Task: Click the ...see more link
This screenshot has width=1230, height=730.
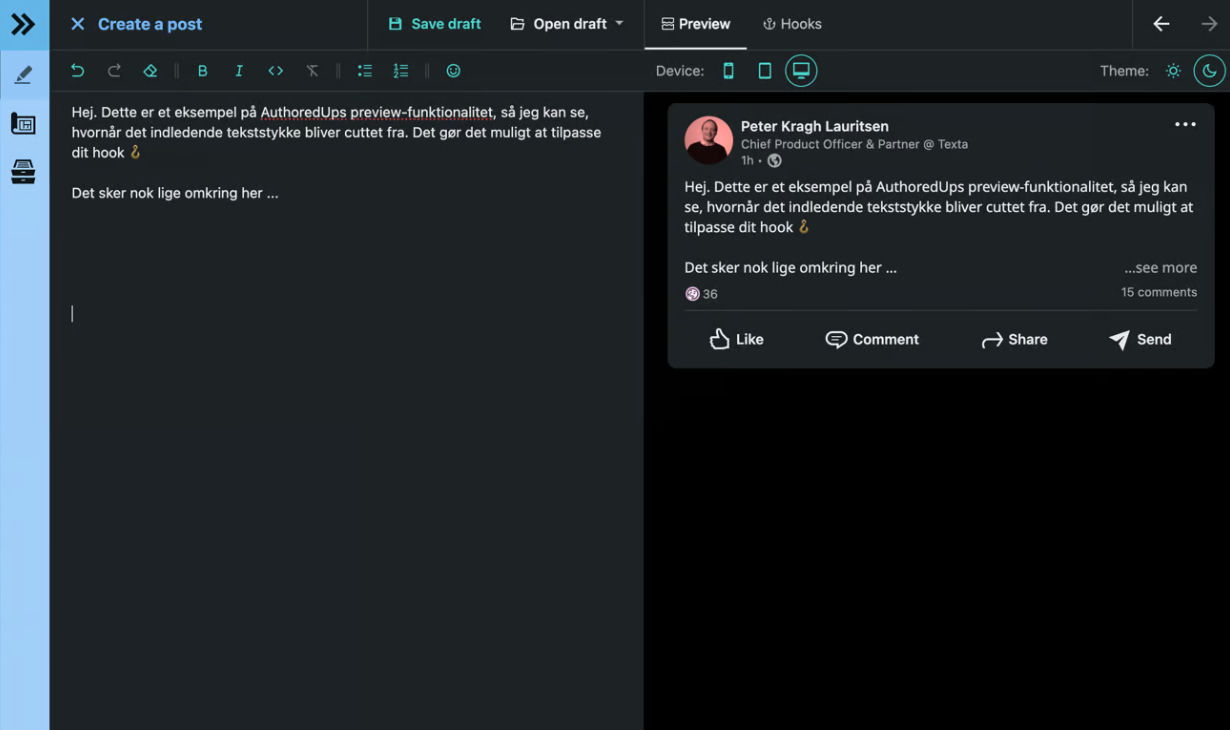Action: (x=1160, y=268)
